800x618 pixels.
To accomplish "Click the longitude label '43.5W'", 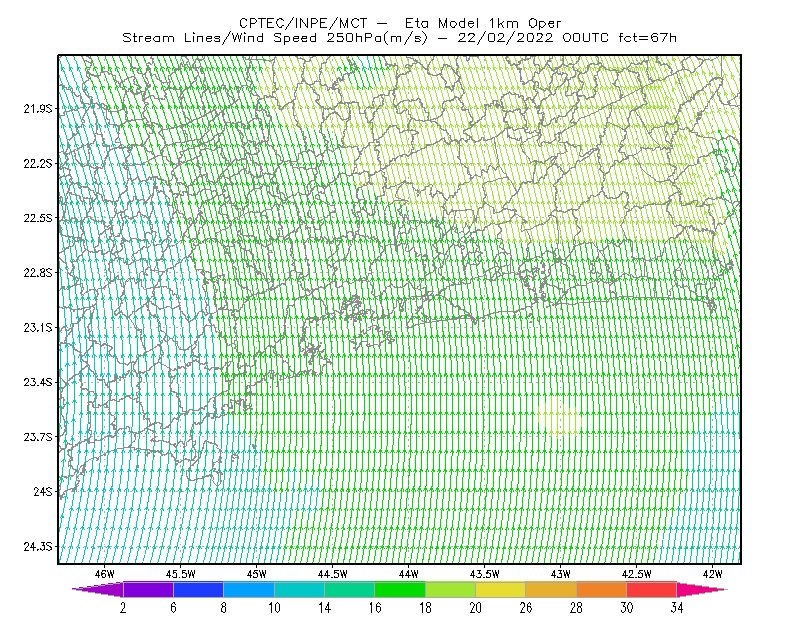I will coord(485,574).
